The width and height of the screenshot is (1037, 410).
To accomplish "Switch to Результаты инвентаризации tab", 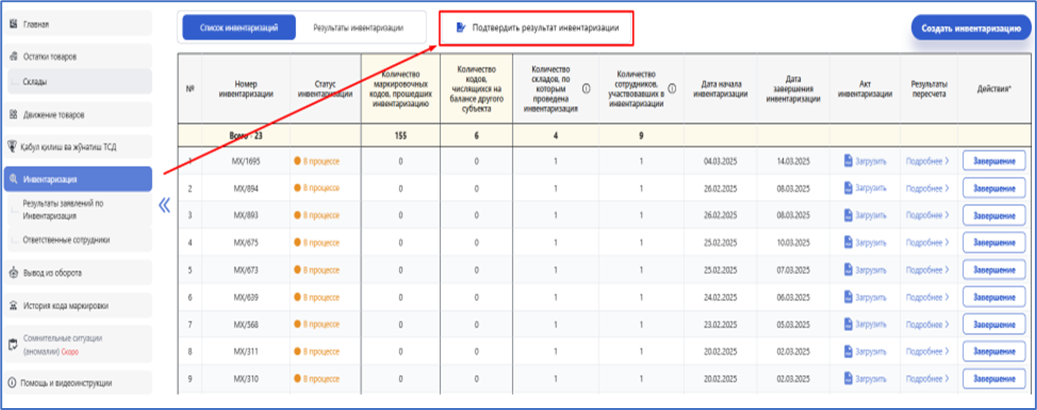I will click(358, 28).
